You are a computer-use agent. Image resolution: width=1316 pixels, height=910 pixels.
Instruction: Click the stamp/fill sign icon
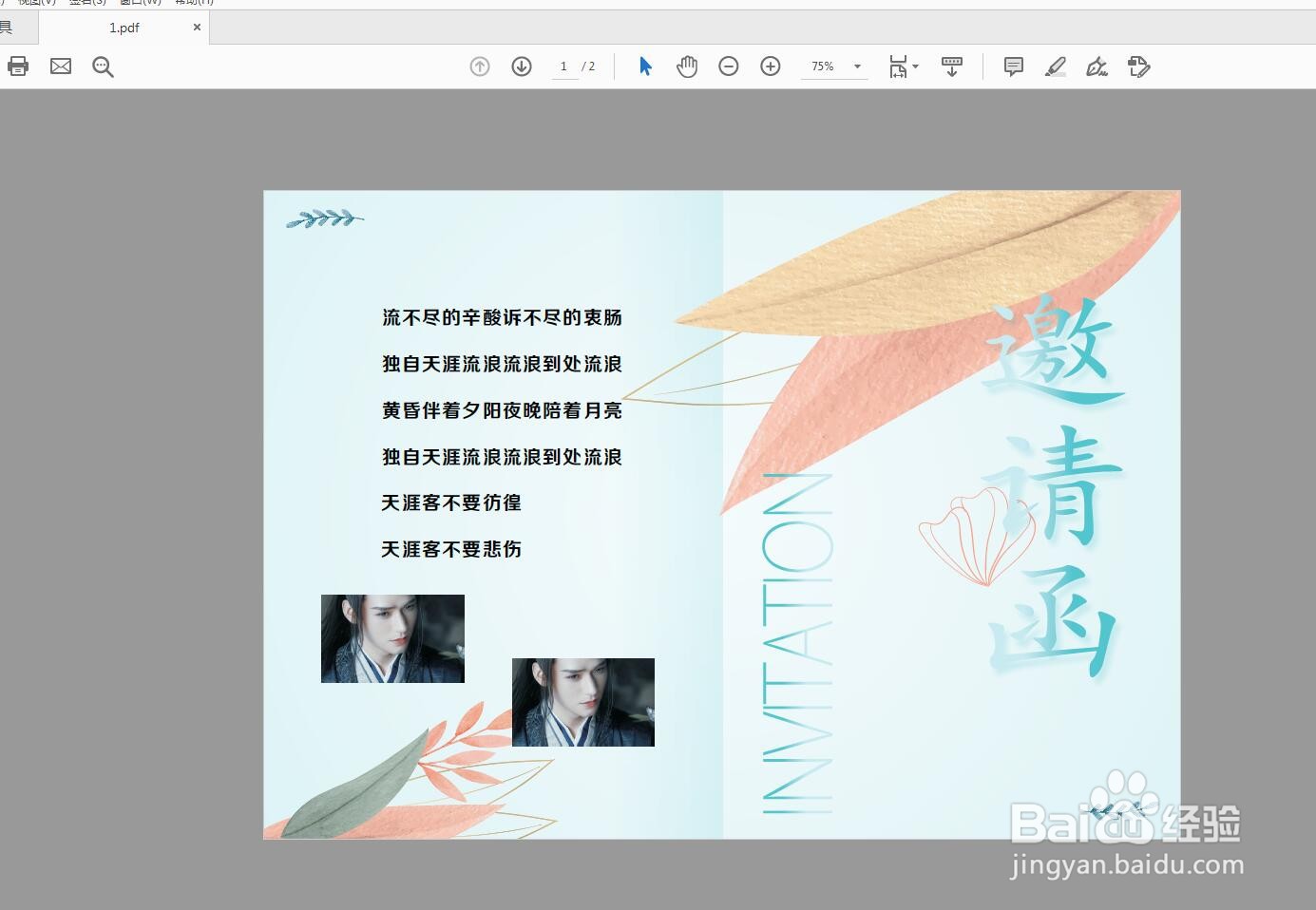(x=1138, y=66)
